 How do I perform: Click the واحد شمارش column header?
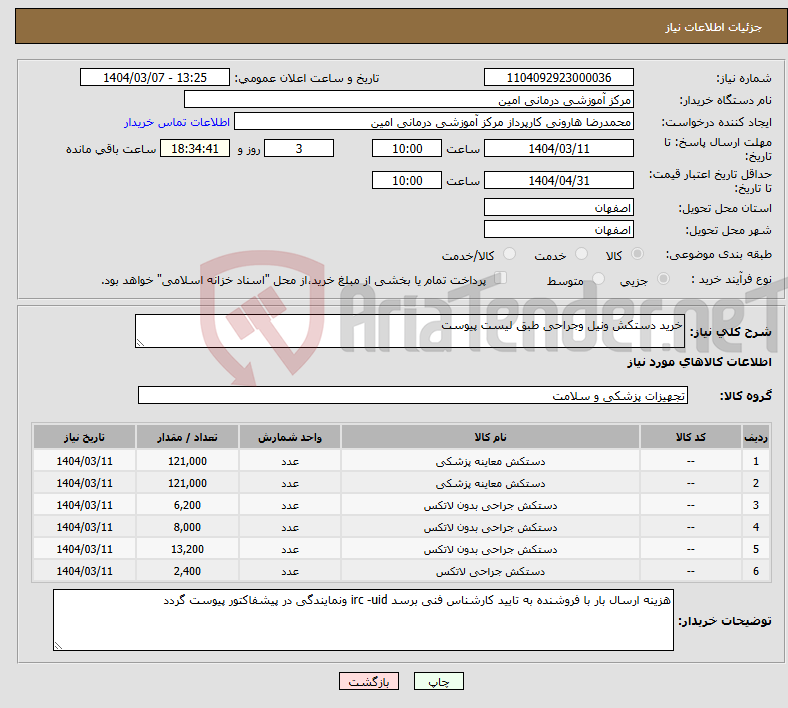[x=290, y=437]
